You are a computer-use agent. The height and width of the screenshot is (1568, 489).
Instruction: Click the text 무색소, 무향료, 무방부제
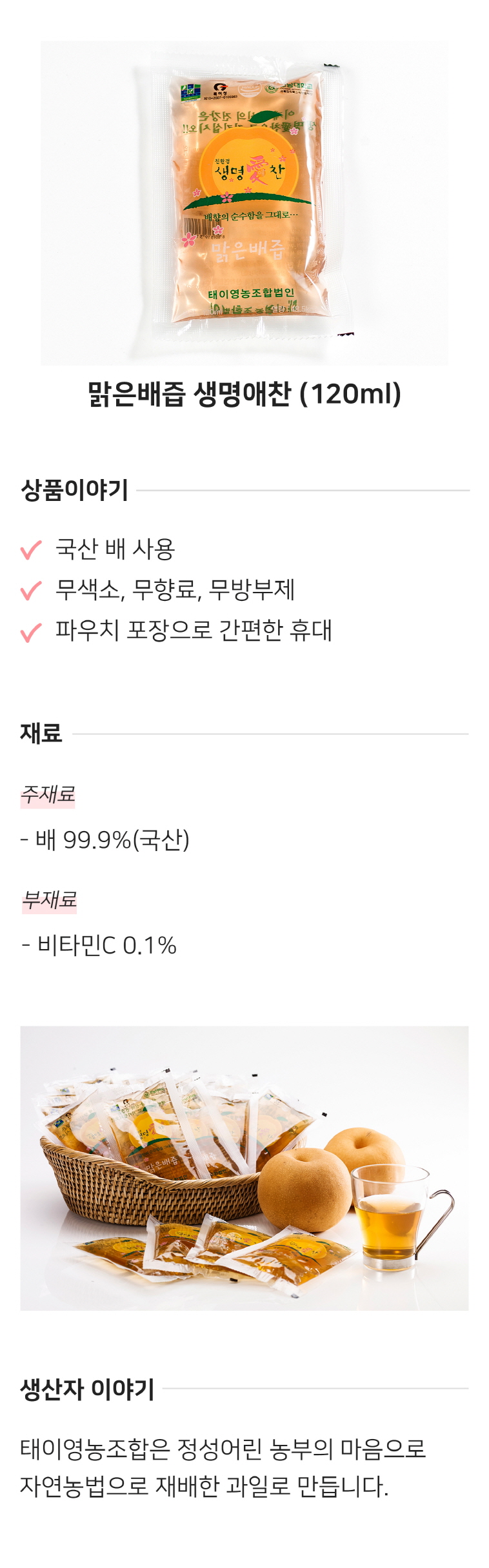pyautogui.click(x=175, y=590)
